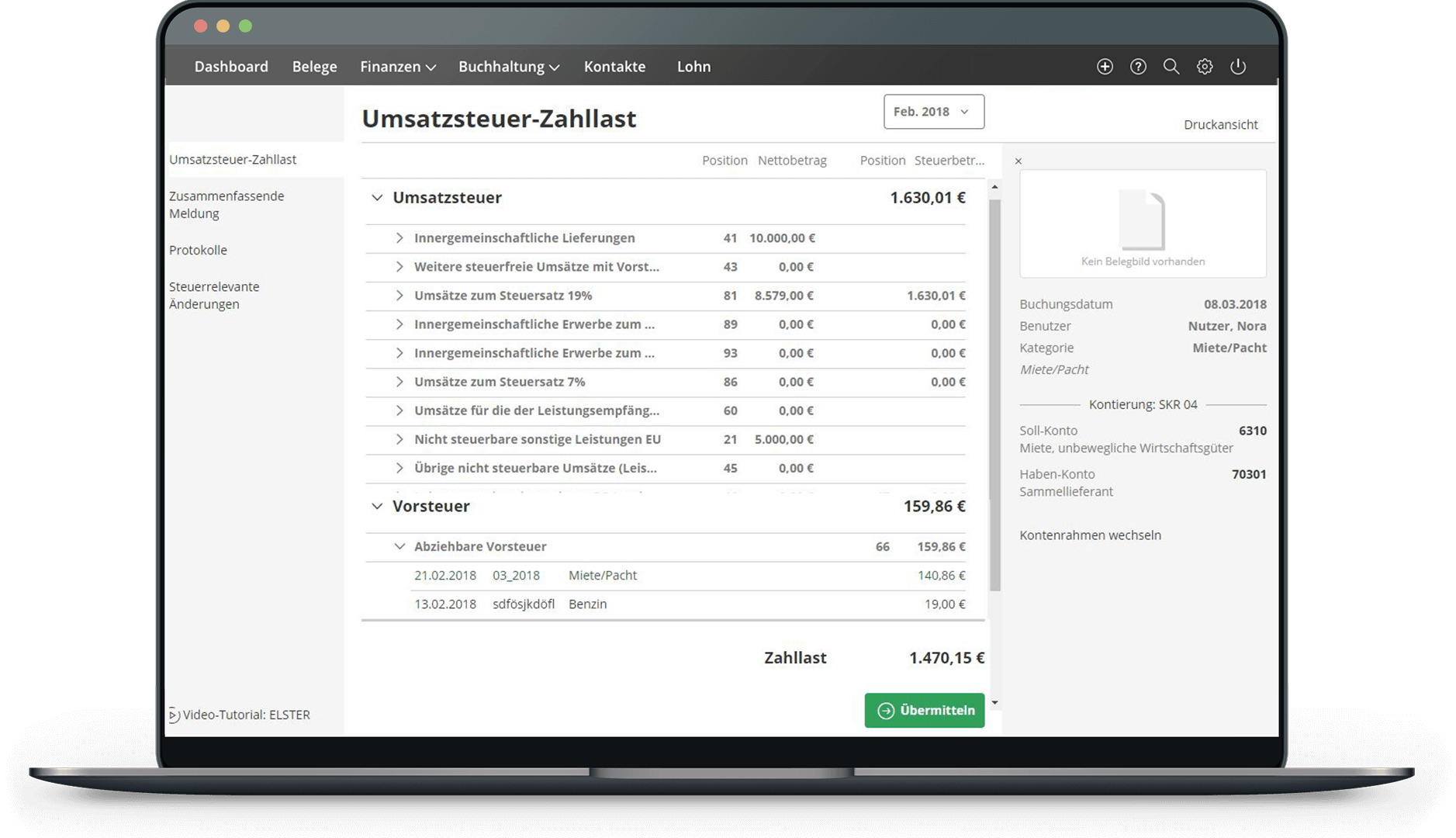The width and height of the screenshot is (1456, 838).
Task: Expand Umsätze zum Steuersatz 7% row
Action: tap(399, 382)
